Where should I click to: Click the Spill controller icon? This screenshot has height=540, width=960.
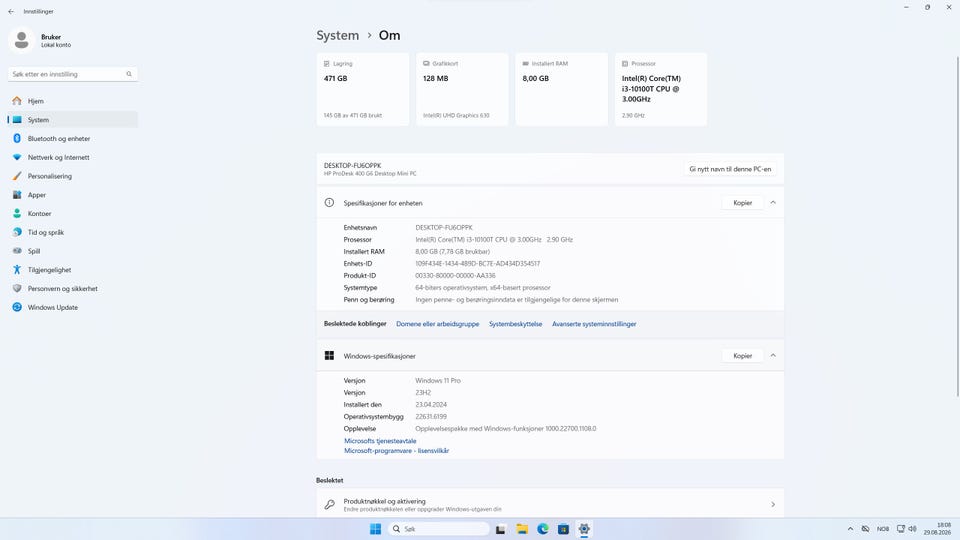pyautogui.click(x=17, y=251)
